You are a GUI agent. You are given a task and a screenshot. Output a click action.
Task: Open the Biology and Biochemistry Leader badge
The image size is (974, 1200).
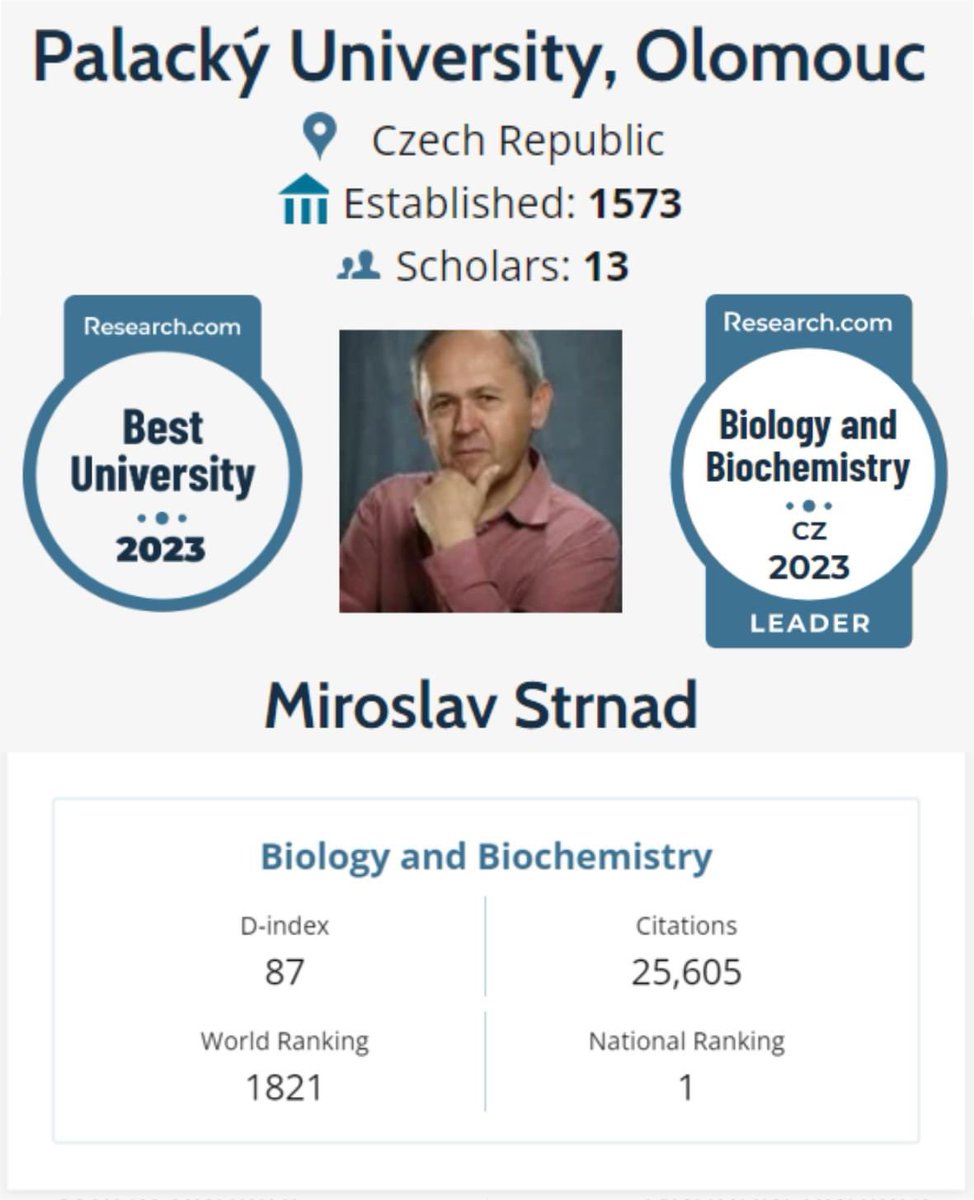click(x=808, y=470)
